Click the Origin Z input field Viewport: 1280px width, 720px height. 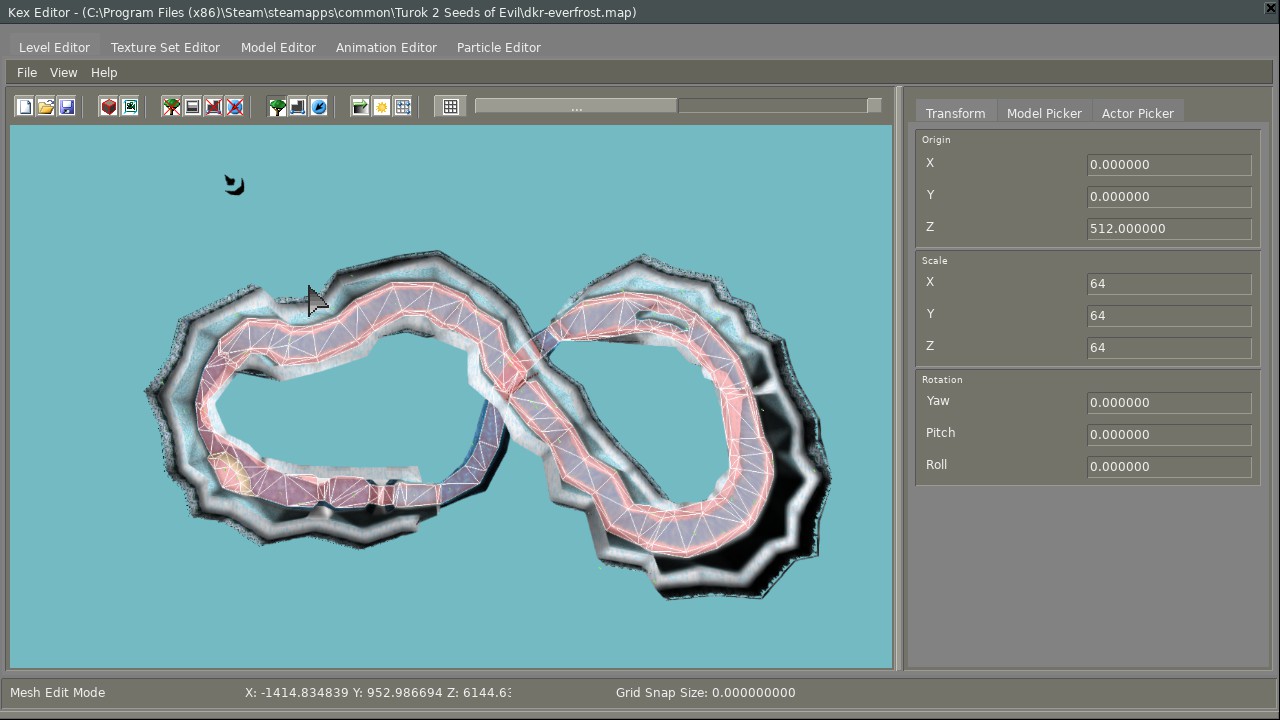[x=1168, y=228]
